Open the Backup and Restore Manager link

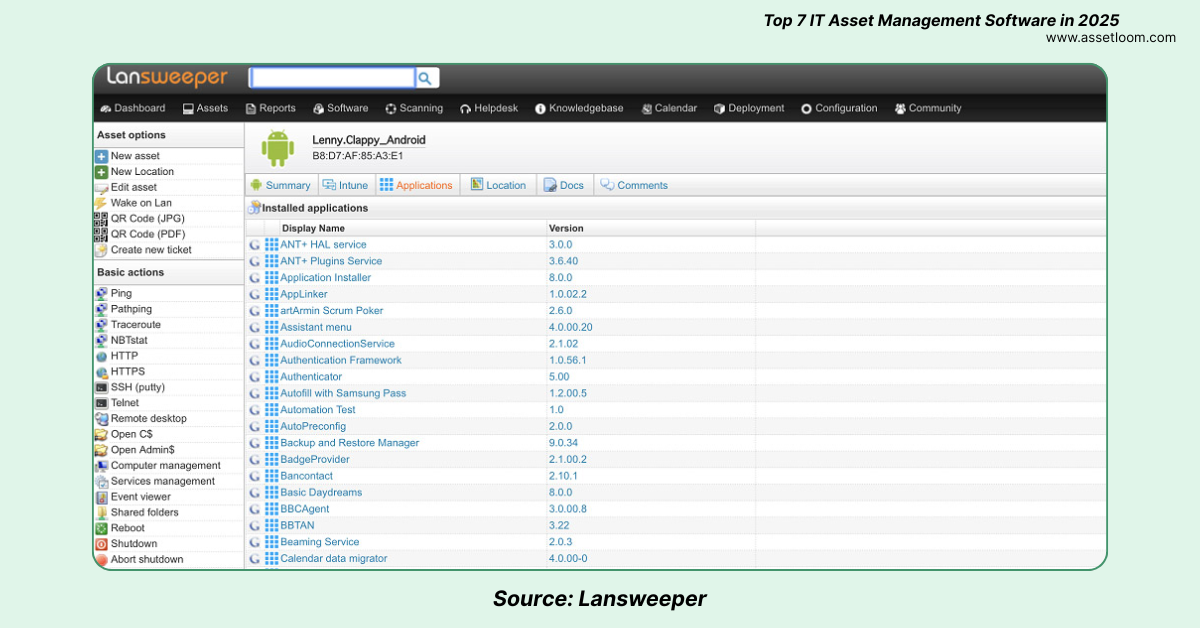(349, 443)
